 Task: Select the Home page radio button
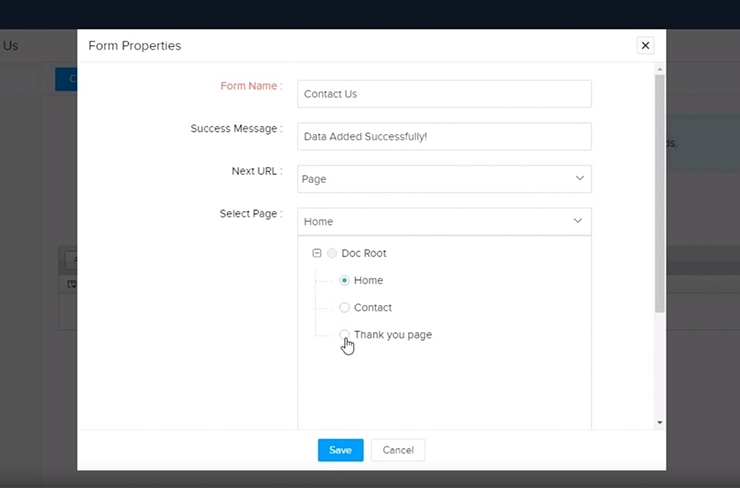point(344,281)
